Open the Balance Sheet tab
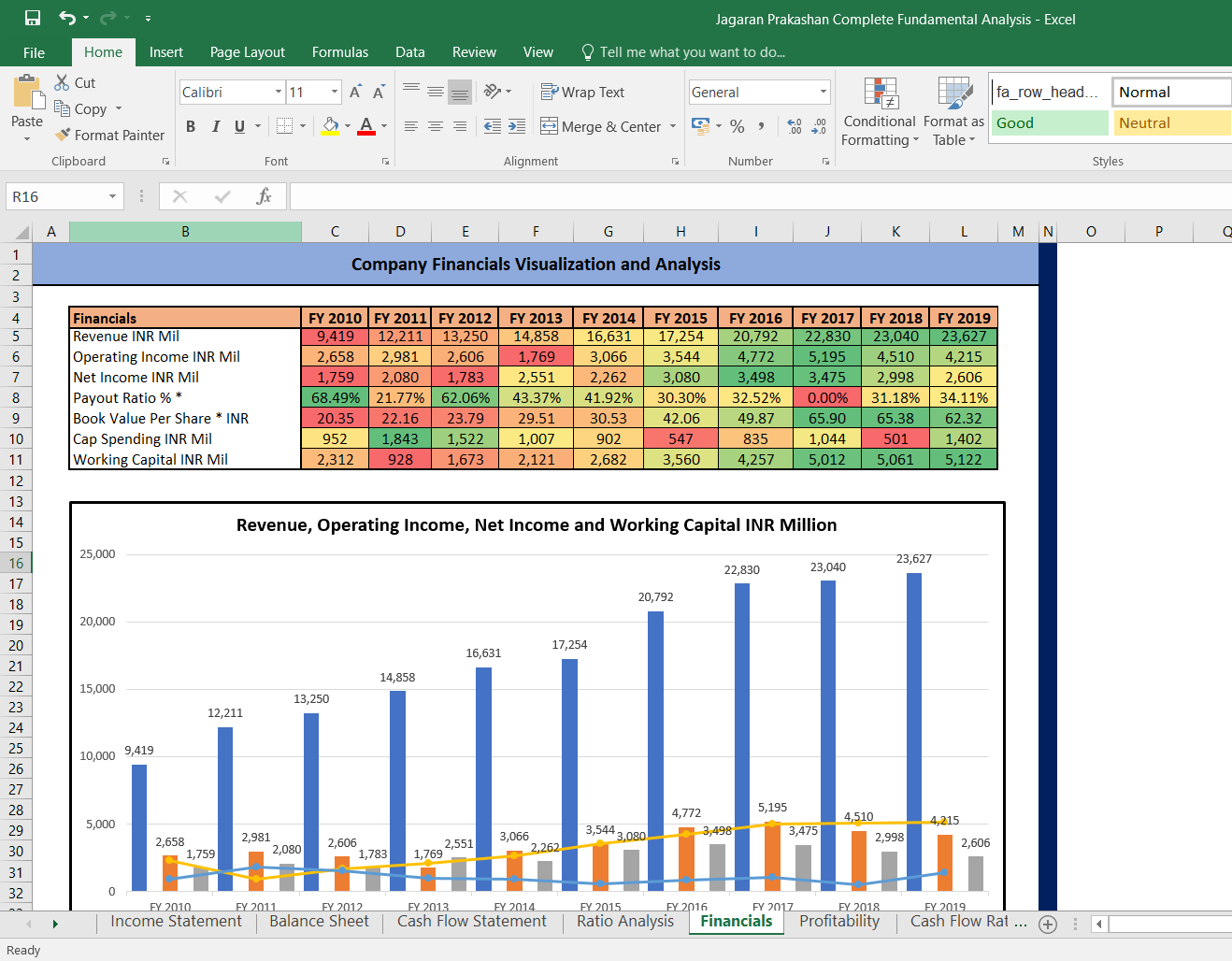The width and height of the screenshot is (1232, 961). [x=319, y=922]
